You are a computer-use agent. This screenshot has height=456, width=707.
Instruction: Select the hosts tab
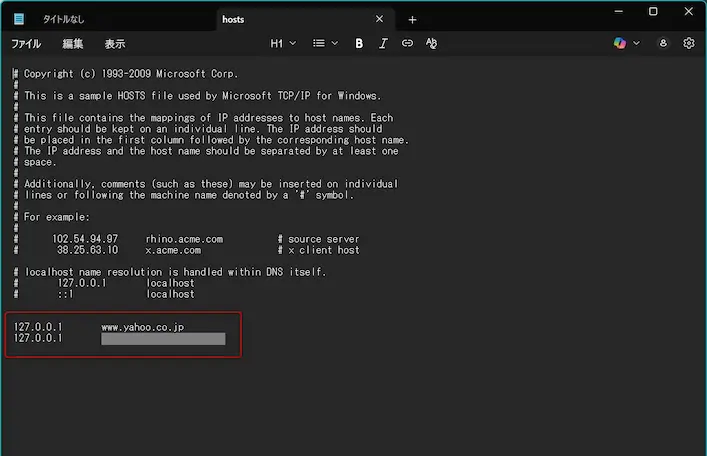235,19
